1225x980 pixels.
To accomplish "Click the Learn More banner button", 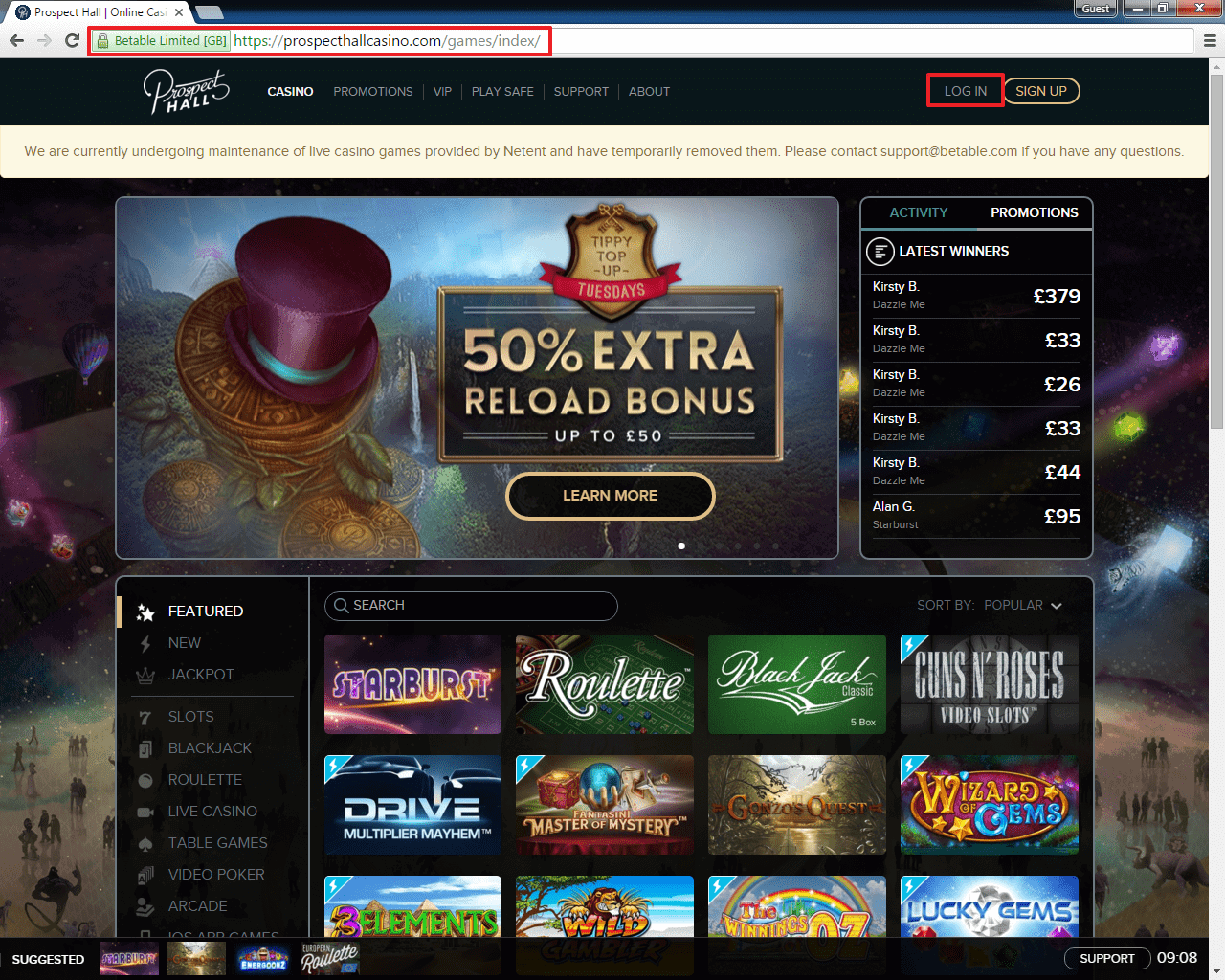I will 611,496.
